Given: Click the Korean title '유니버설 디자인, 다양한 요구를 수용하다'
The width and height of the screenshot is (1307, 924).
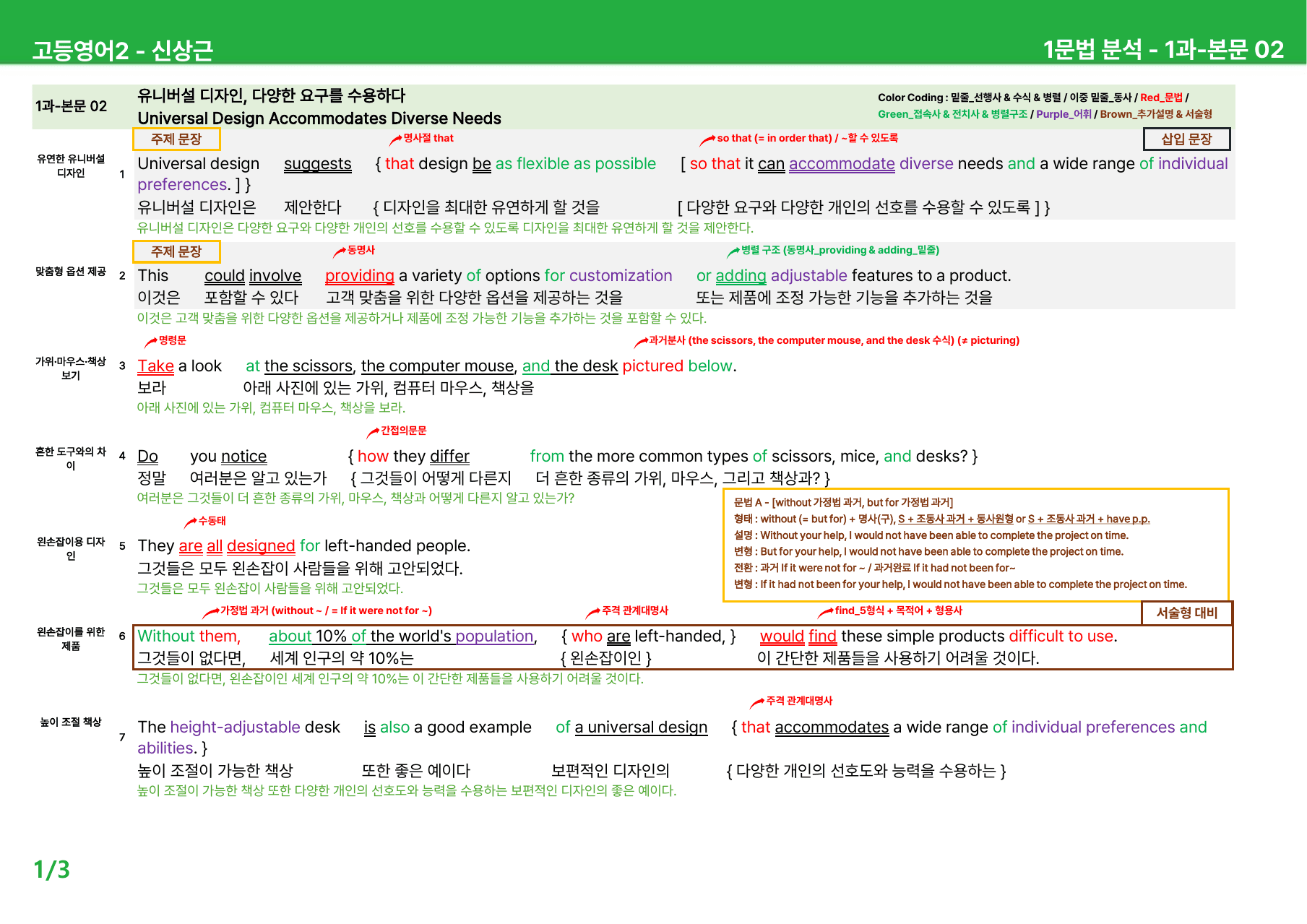Looking at the screenshot, I should click(271, 95).
